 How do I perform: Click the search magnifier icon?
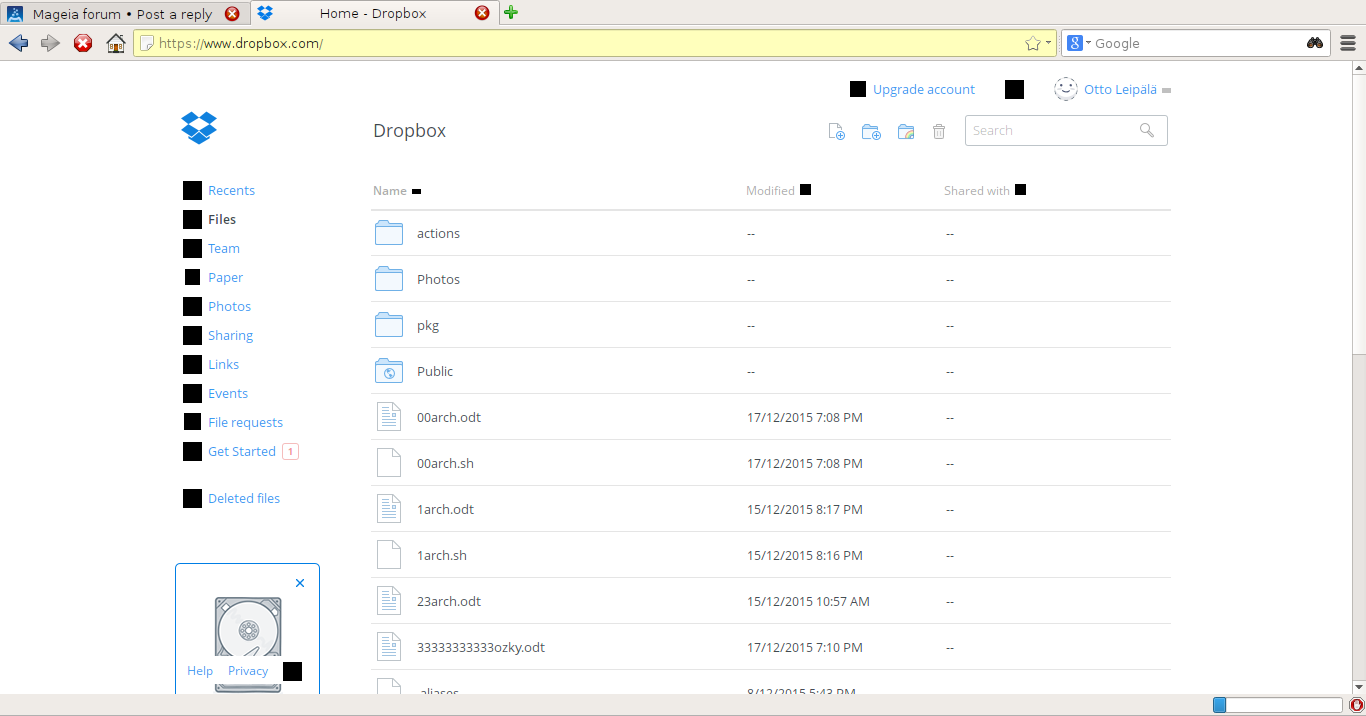pyautogui.click(x=1147, y=130)
